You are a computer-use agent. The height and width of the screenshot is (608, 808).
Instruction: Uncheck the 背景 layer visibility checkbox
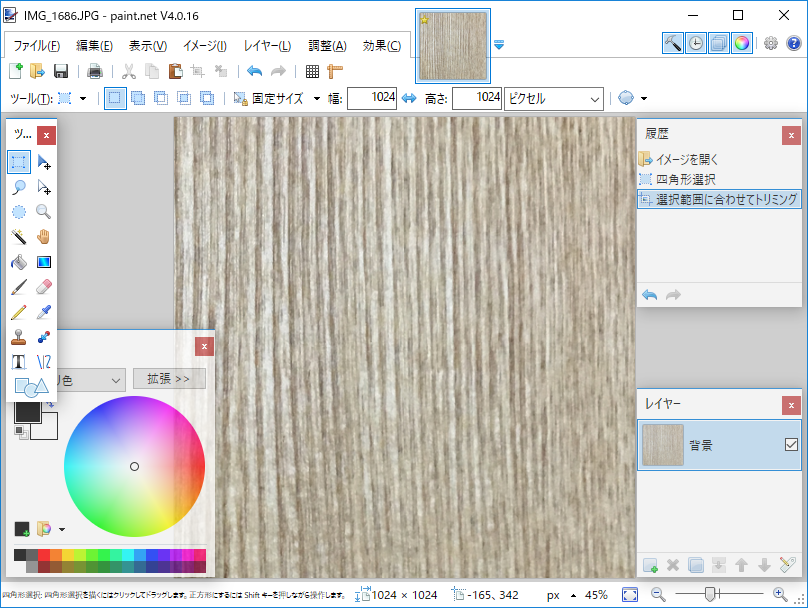click(x=792, y=444)
